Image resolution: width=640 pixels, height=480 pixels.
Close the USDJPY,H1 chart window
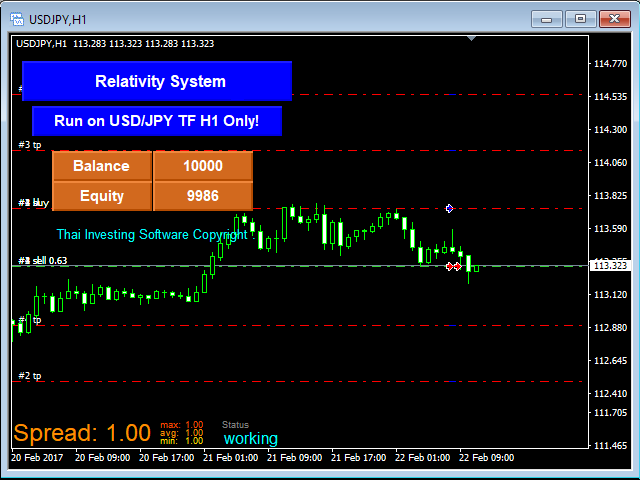click(x=612, y=18)
